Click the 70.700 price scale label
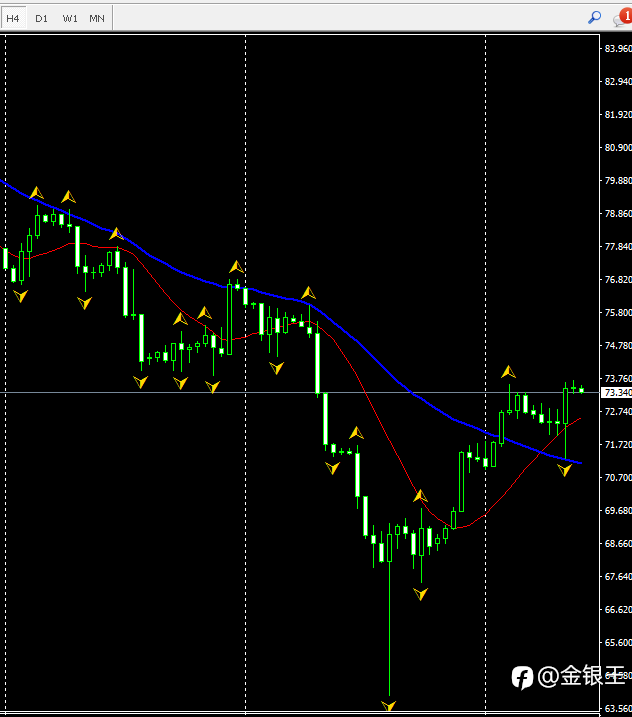The width and height of the screenshot is (632, 717). pos(618,477)
